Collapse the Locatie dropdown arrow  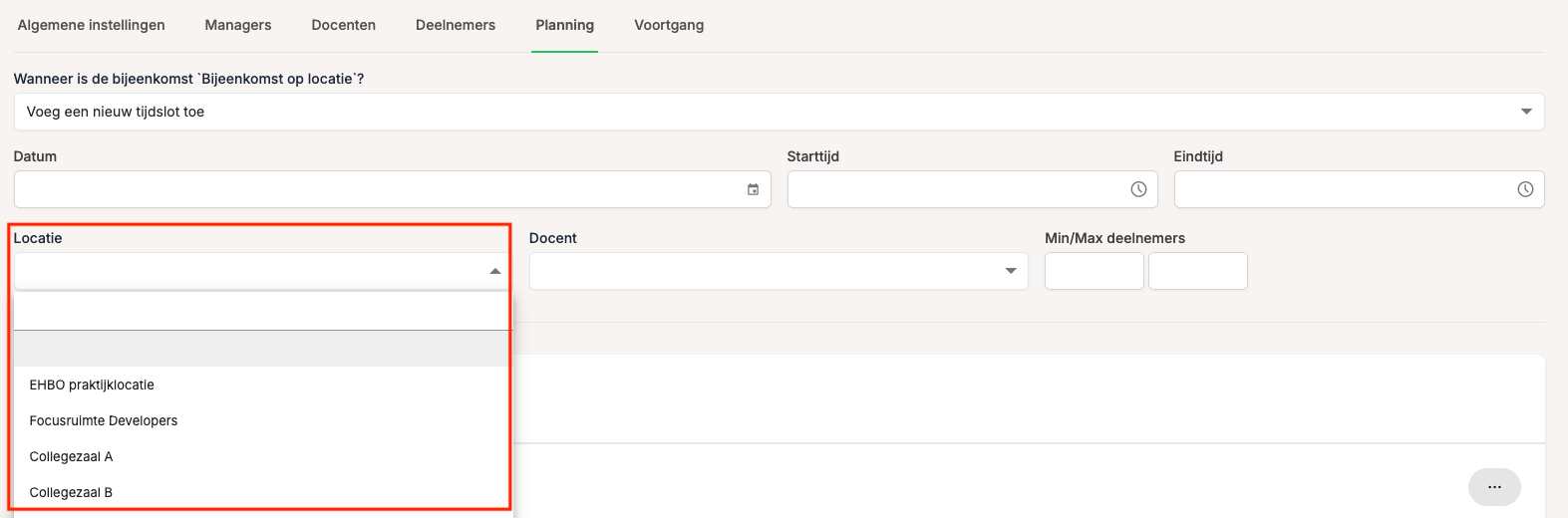click(495, 271)
